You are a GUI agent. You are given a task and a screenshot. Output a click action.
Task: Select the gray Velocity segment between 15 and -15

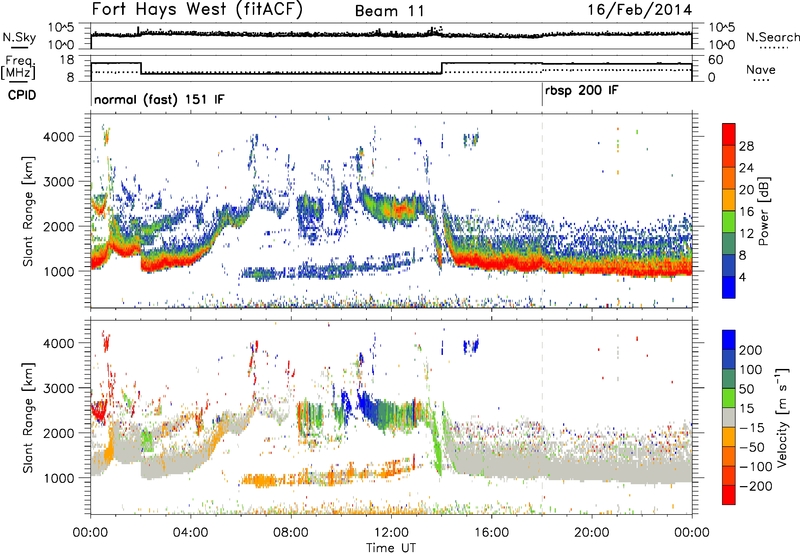729,417
